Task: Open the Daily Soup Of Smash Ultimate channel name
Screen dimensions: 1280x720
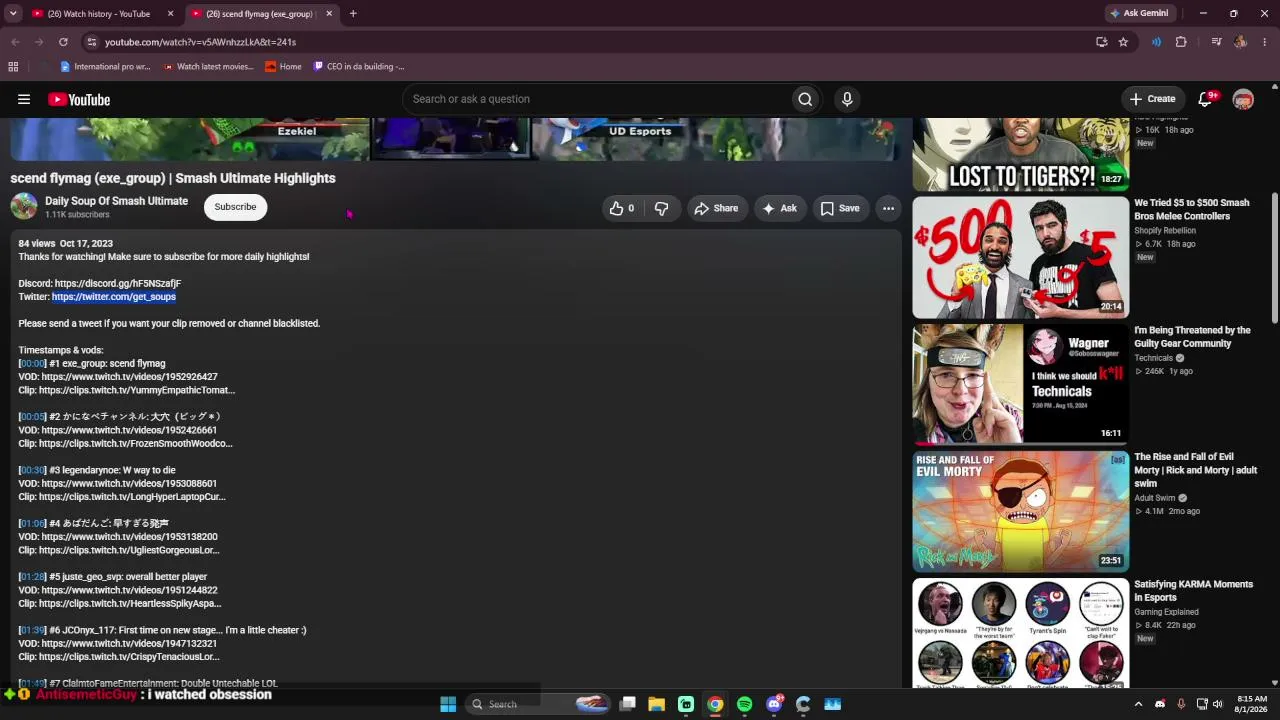Action: coord(116,201)
